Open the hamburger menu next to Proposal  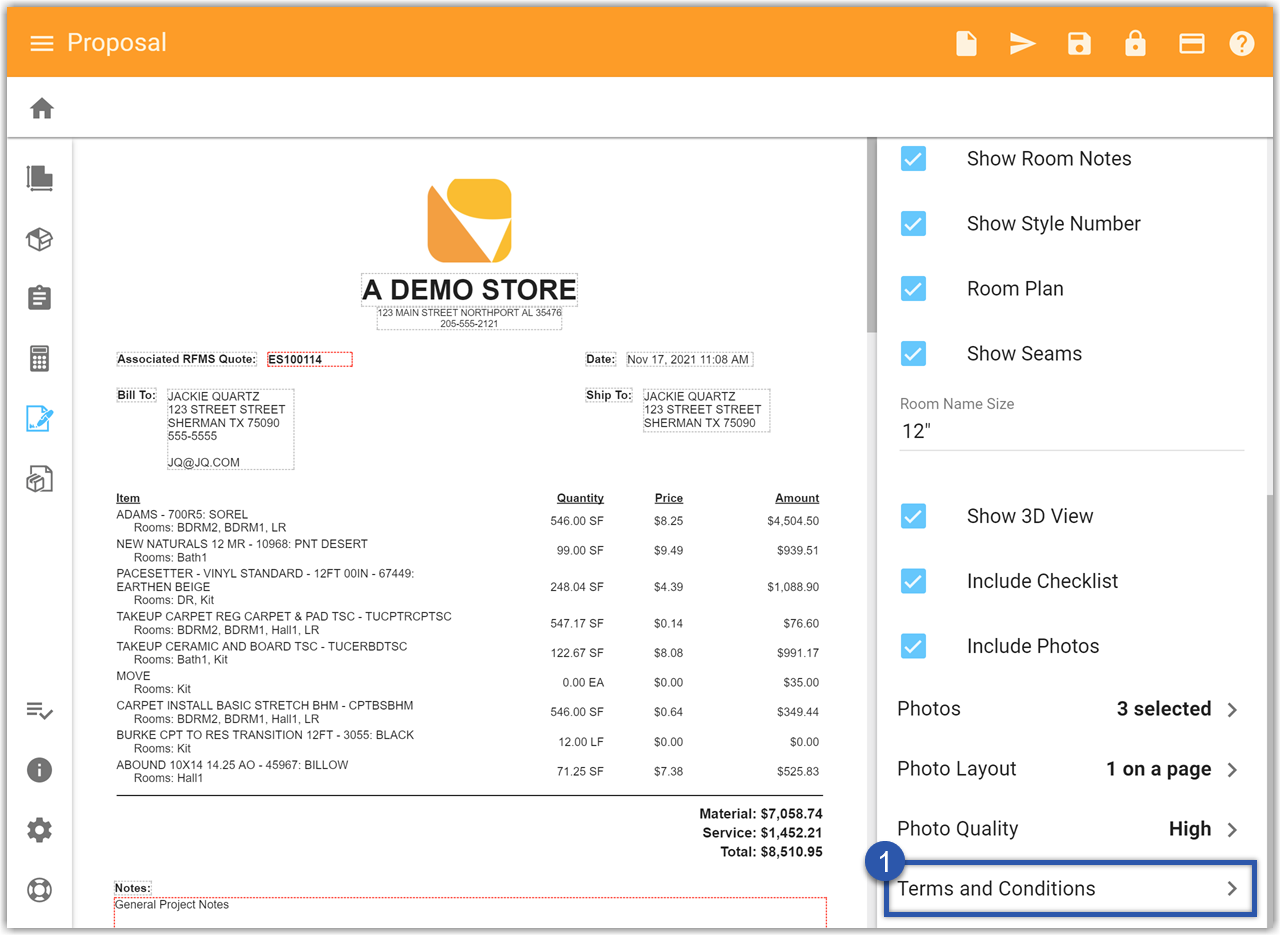41,43
